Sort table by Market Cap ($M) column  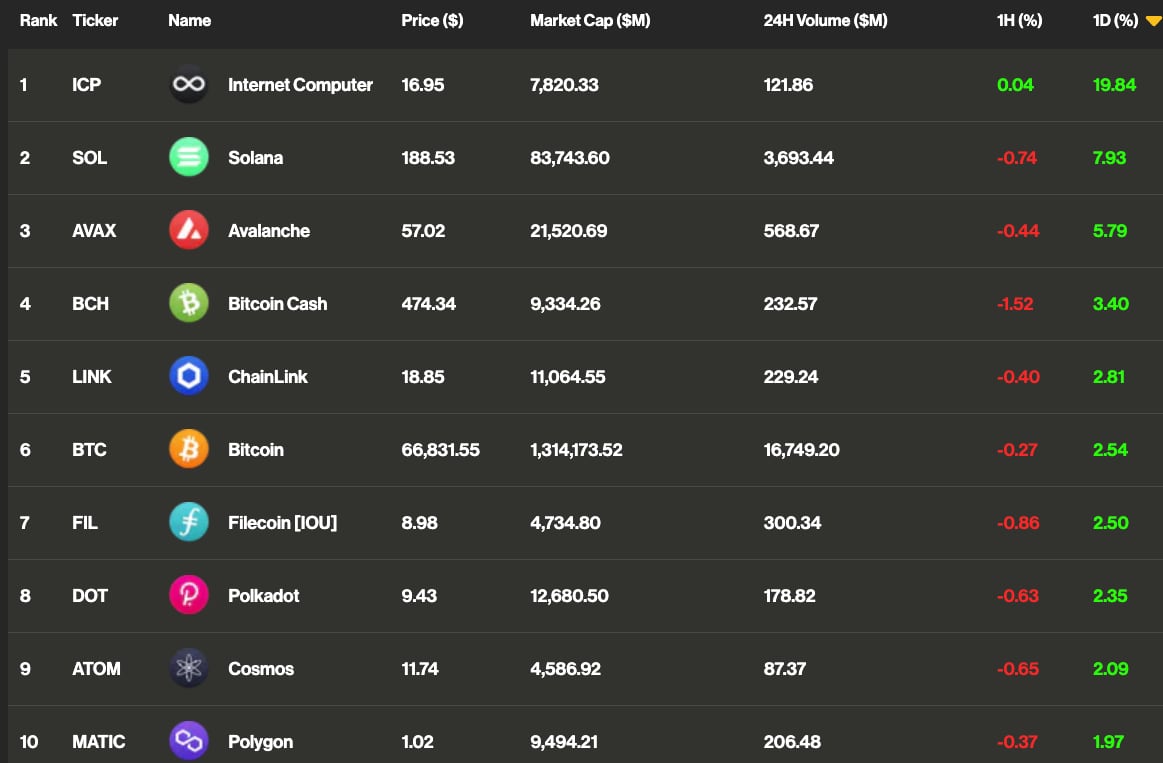tap(590, 20)
